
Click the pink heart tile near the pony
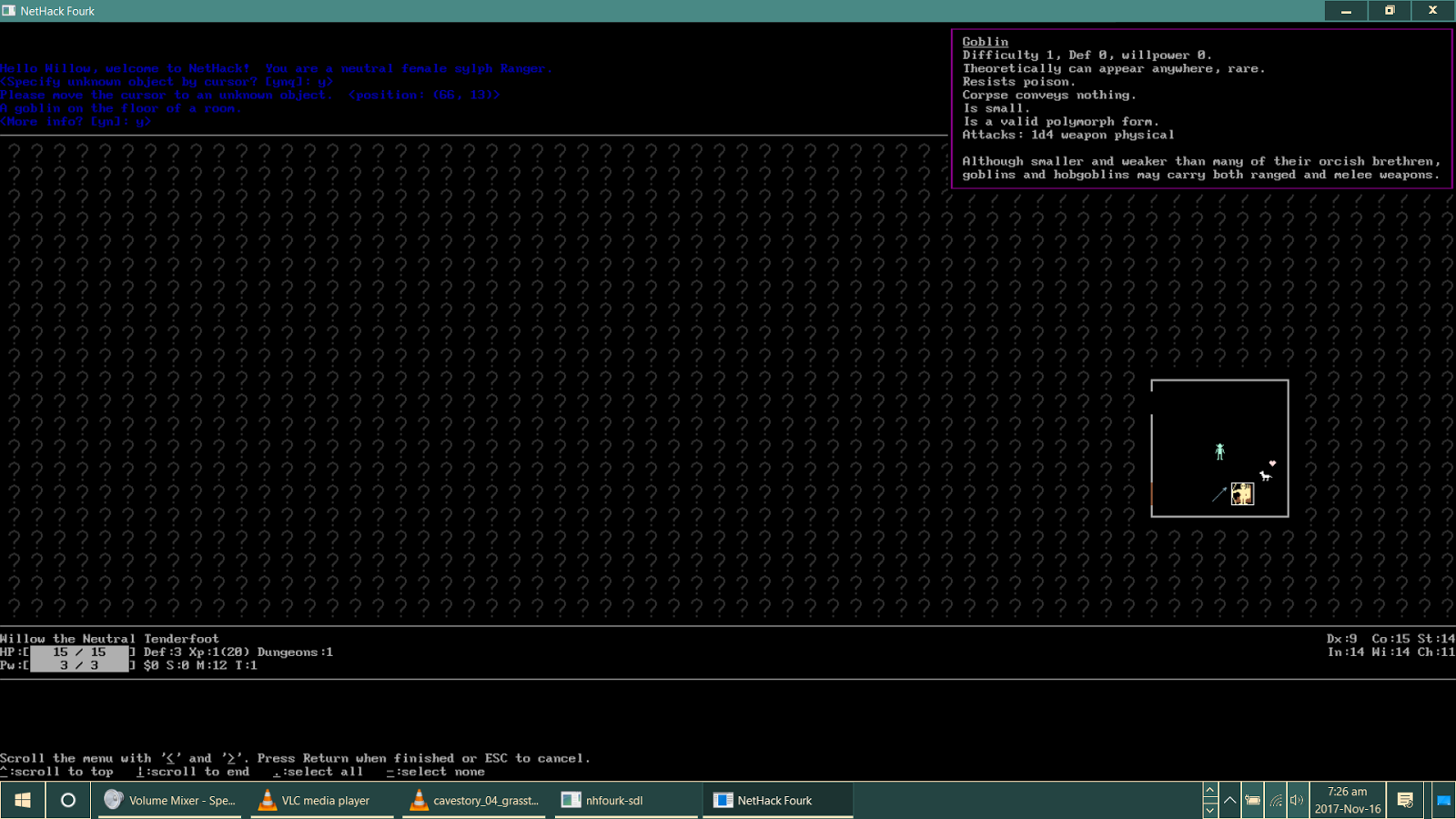click(1272, 463)
